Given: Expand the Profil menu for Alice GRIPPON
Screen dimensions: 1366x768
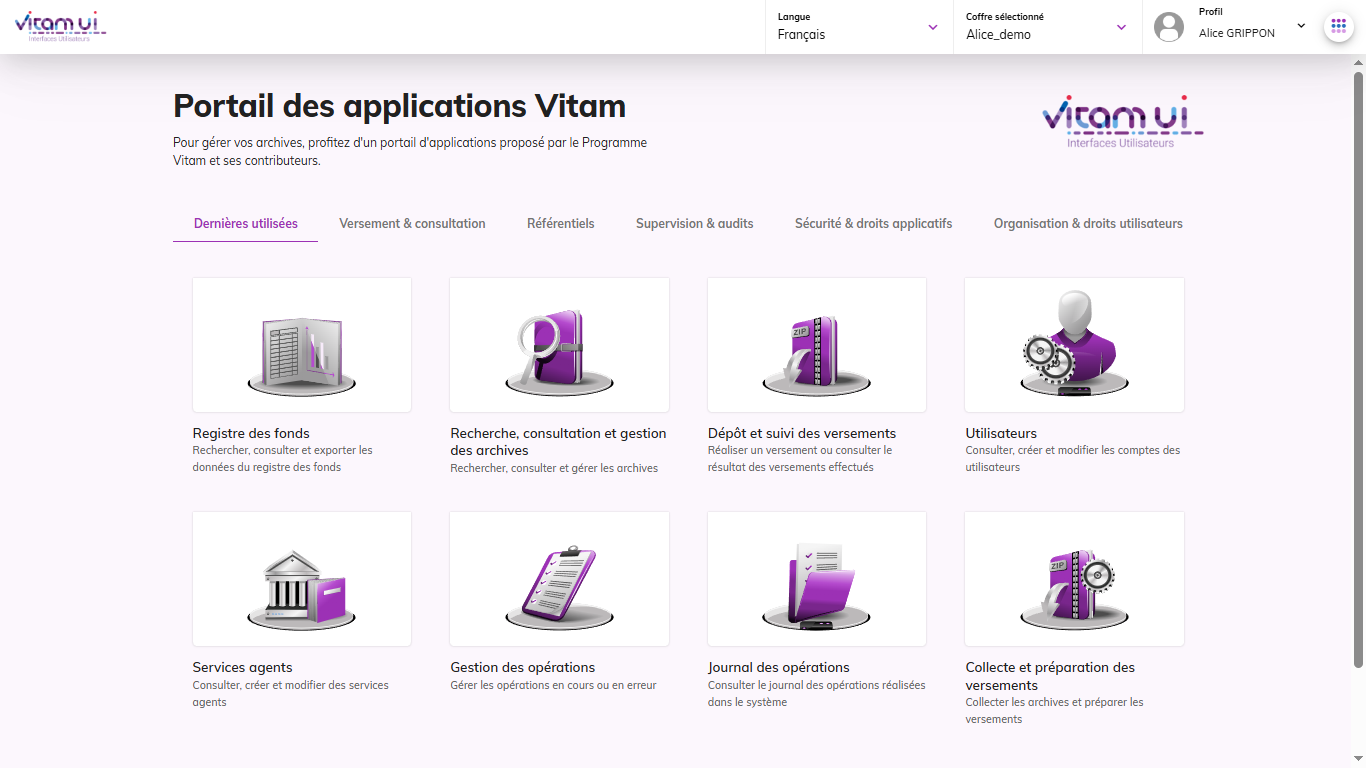Looking at the screenshot, I should 1301,26.
